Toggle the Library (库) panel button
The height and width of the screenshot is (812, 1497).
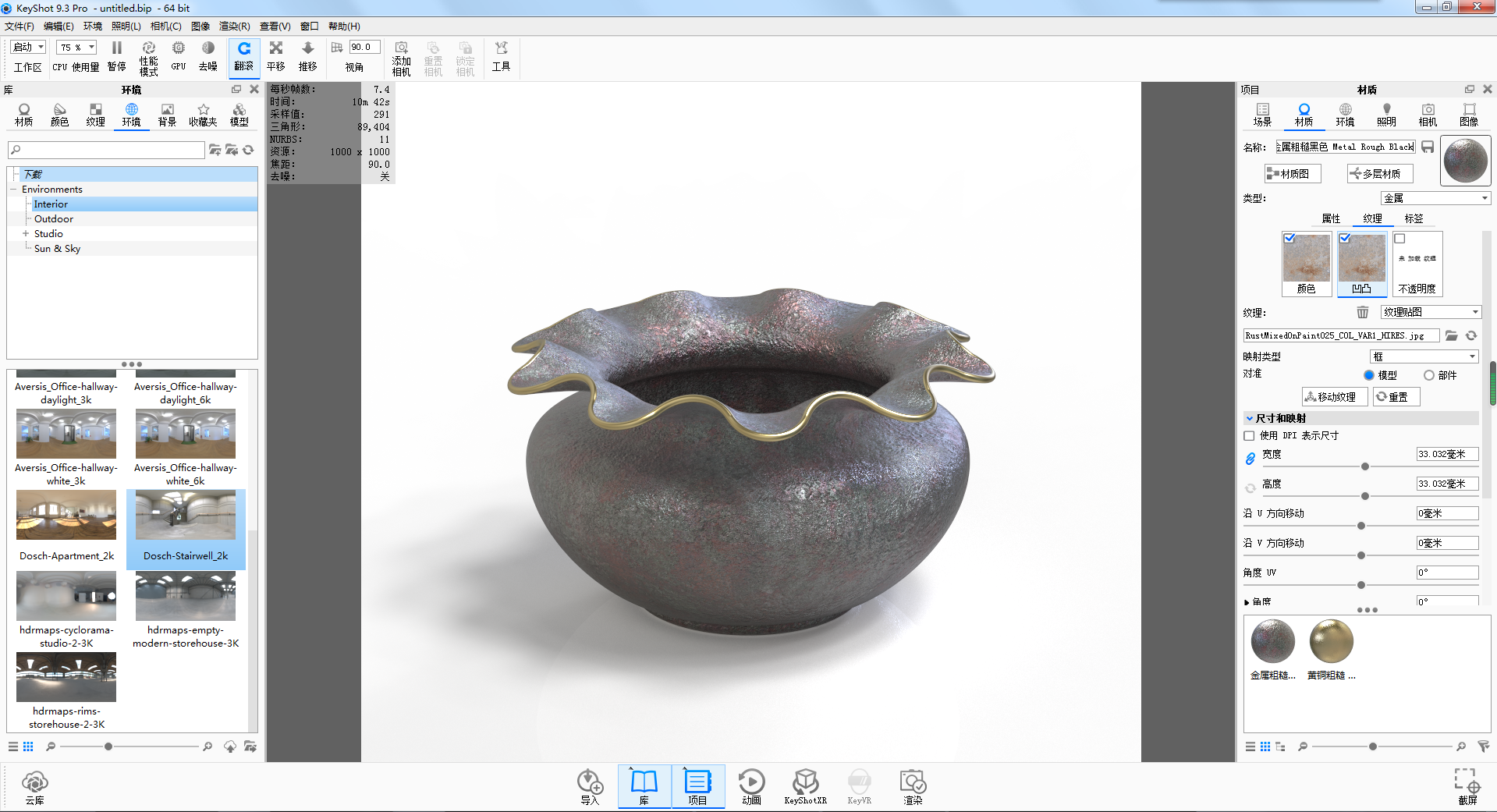pyautogui.click(x=644, y=787)
